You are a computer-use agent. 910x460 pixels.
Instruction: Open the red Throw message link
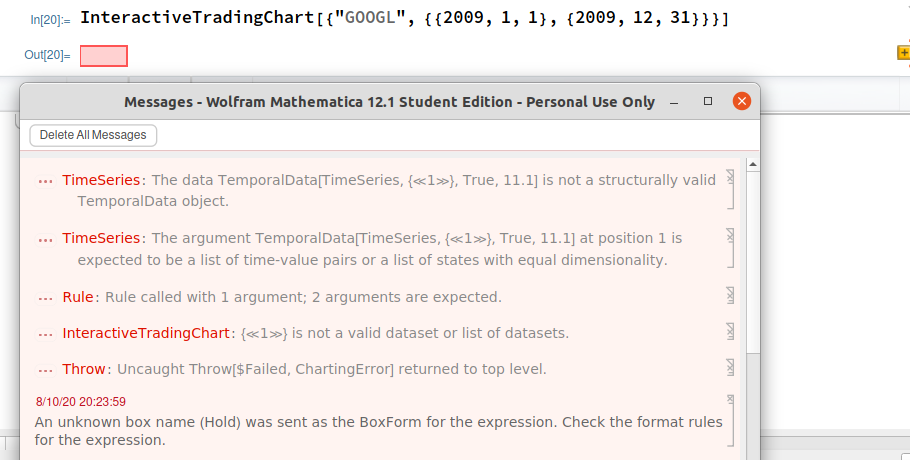click(84, 369)
